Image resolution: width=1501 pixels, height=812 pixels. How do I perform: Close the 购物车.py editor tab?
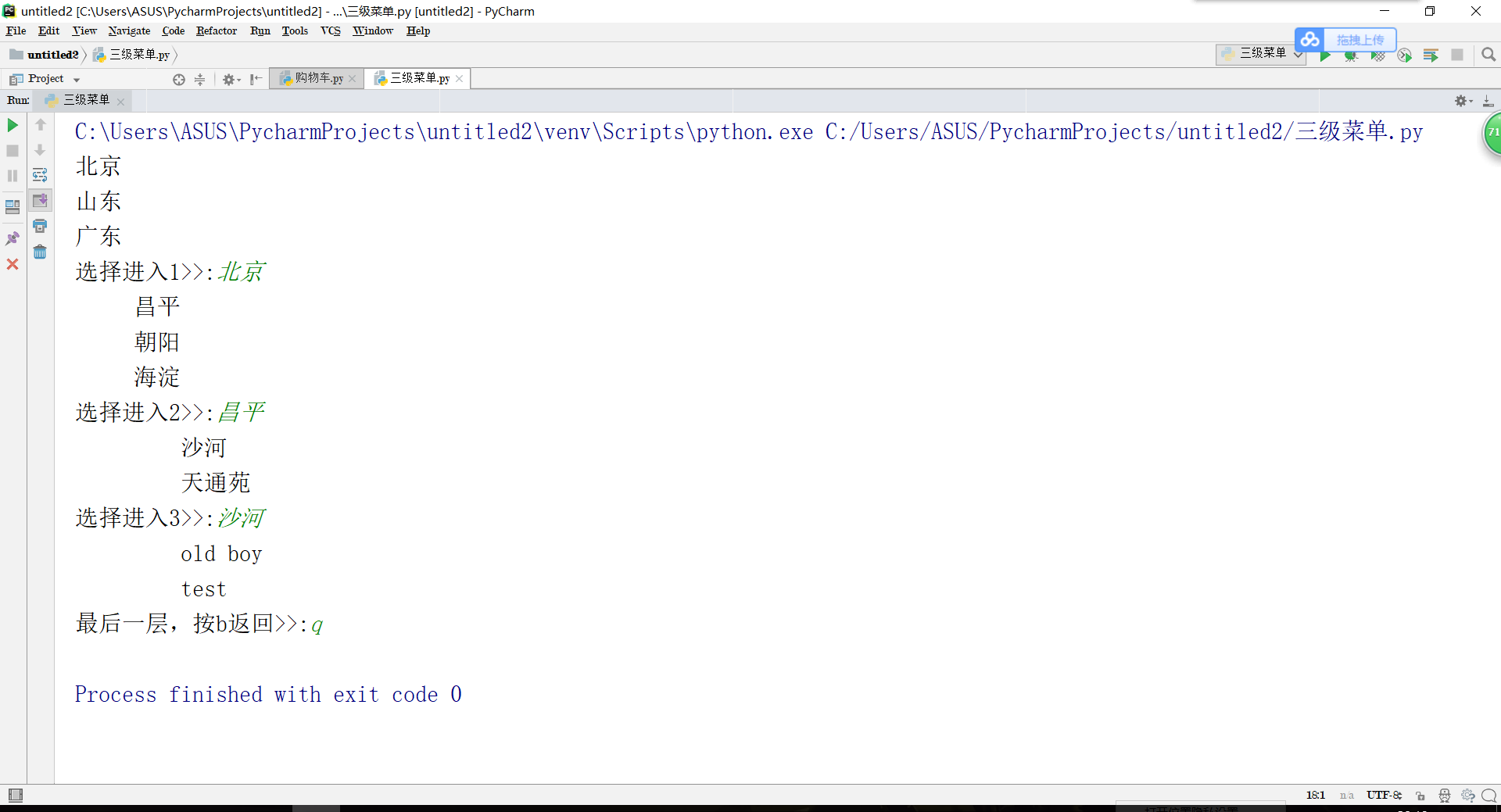point(353,79)
